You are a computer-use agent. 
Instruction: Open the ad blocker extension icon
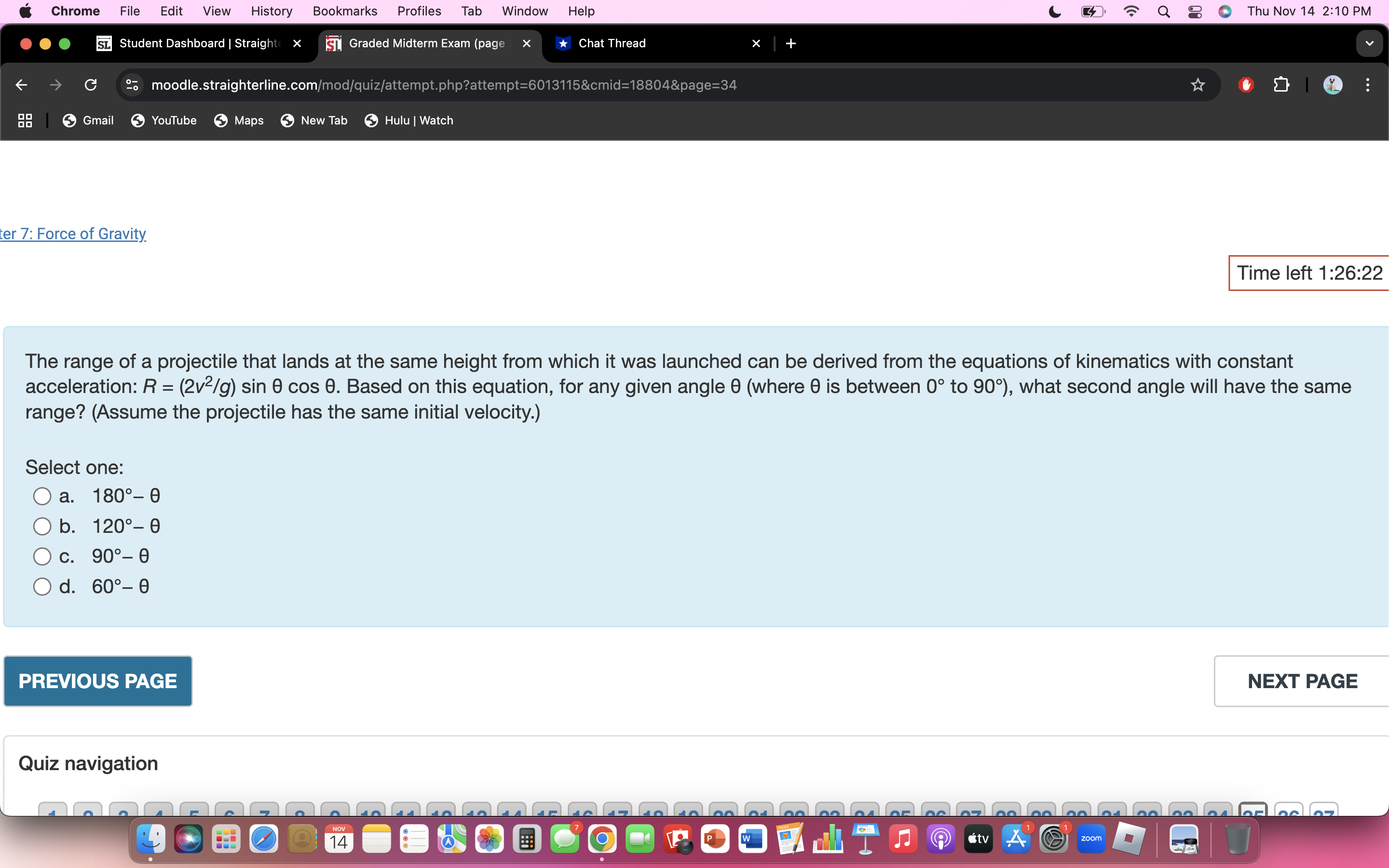(x=1246, y=84)
